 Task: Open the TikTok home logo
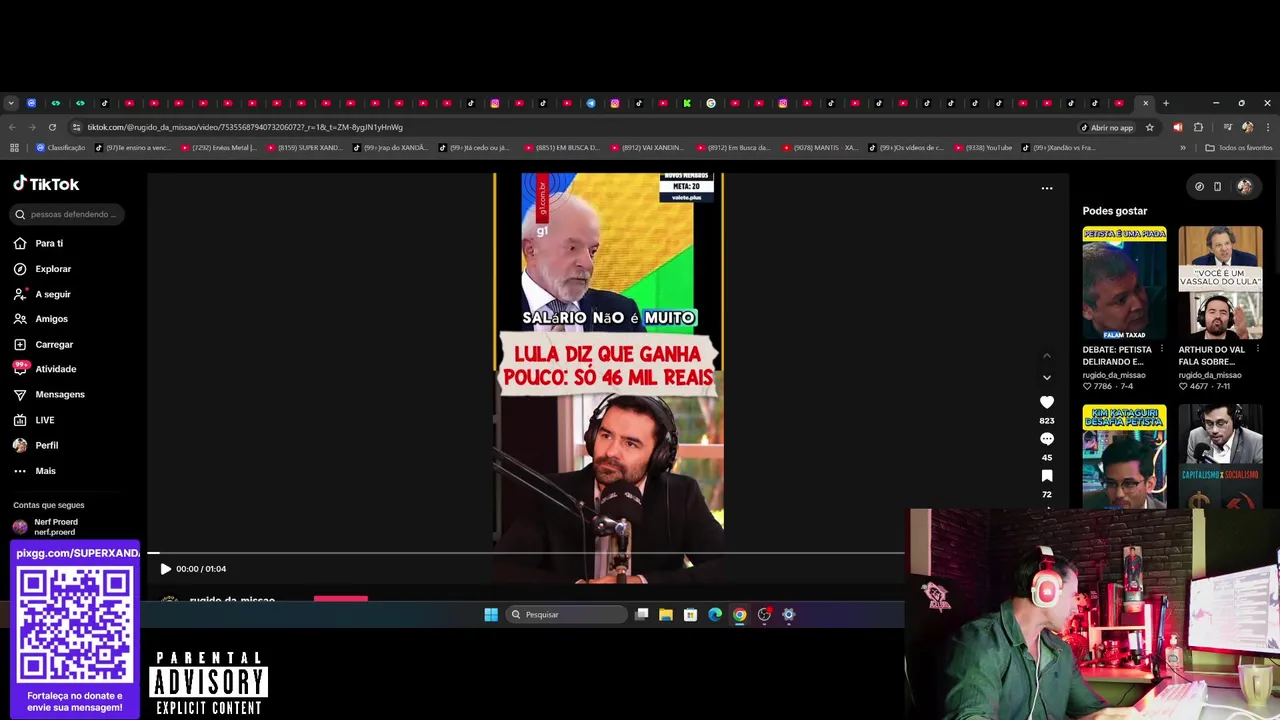46,184
